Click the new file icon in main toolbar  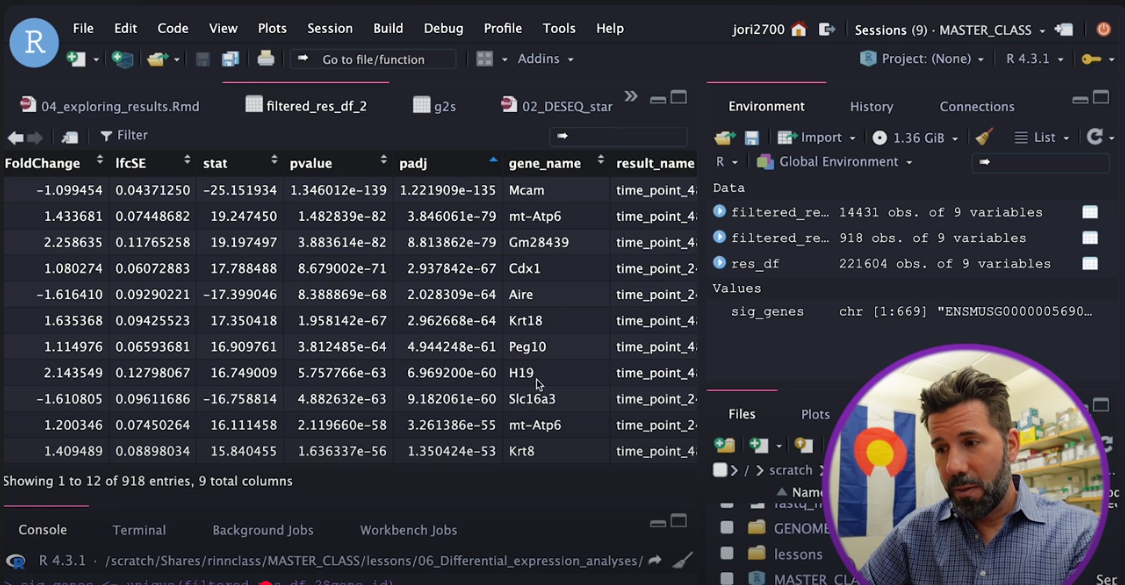76,59
